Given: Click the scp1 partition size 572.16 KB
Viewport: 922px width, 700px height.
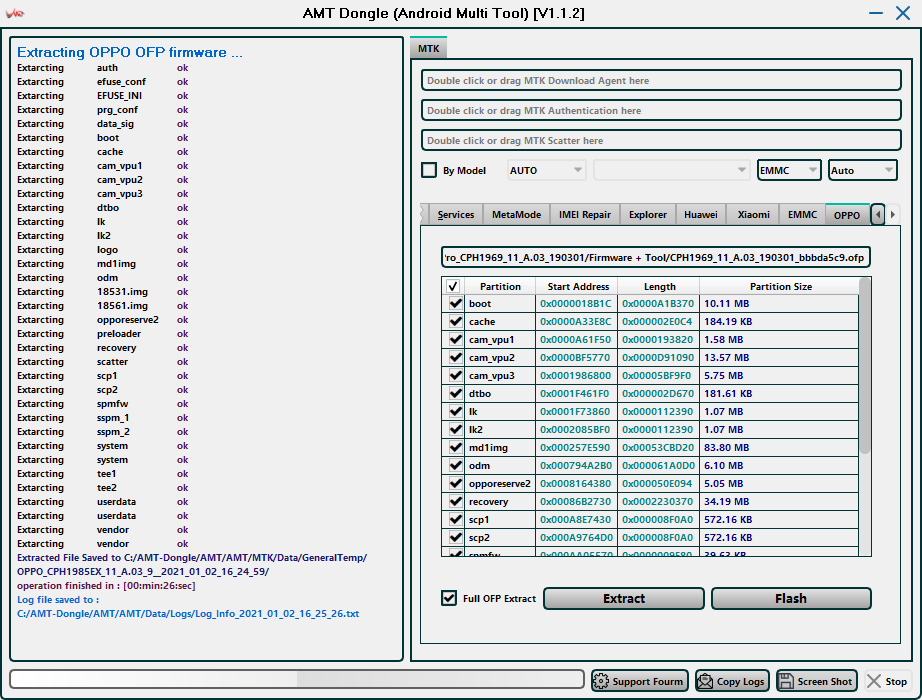Looking at the screenshot, I should pos(728,519).
